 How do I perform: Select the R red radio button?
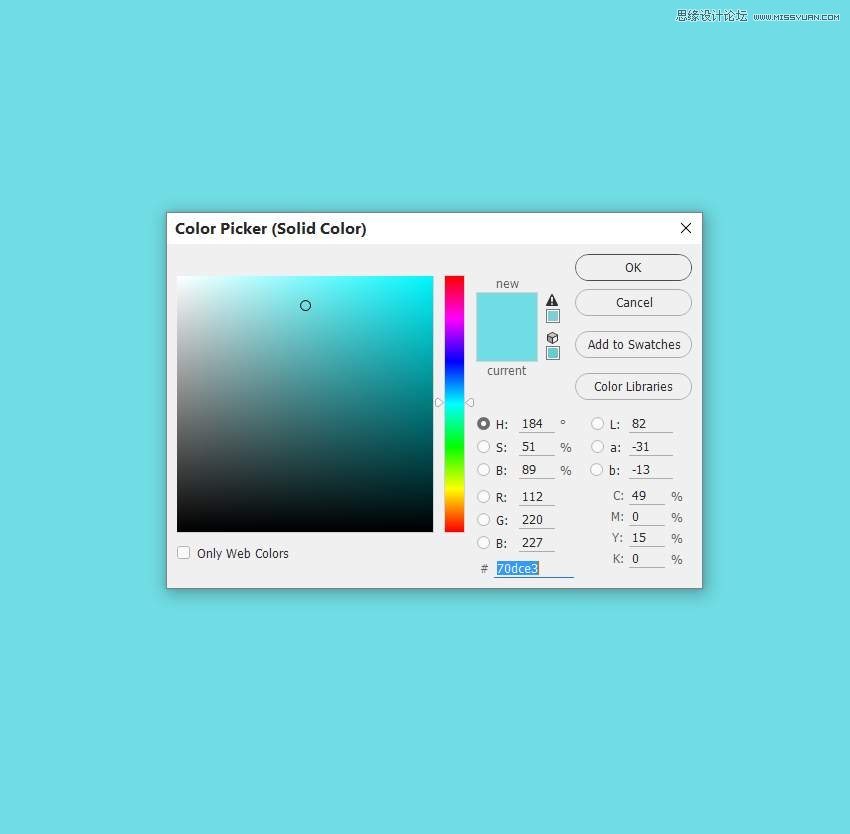tap(484, 497)
